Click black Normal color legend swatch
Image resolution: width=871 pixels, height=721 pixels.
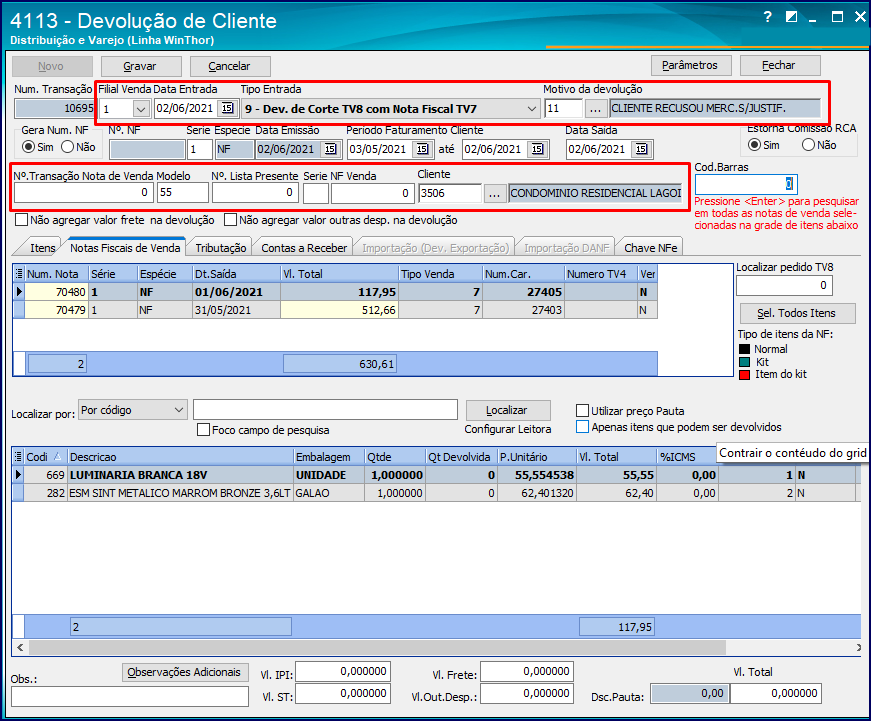click(744, 349)
